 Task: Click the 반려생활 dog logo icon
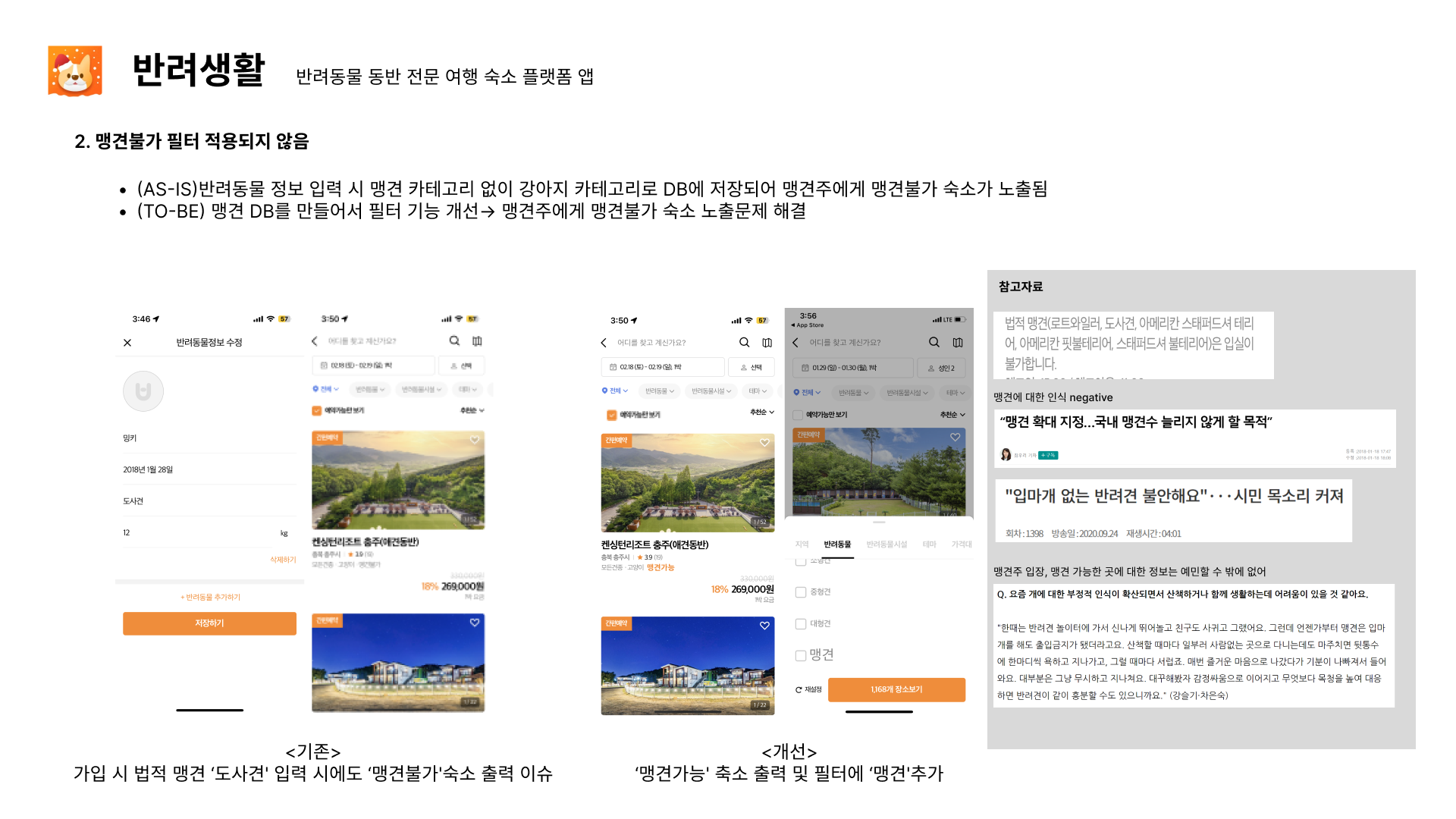[x=75, y=71]
